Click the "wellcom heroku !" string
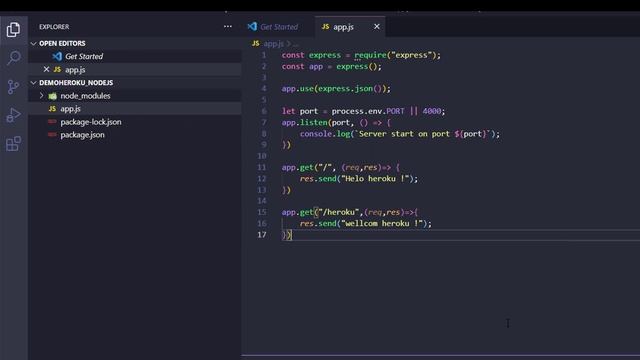This screenshot has height=360, width=640. coord(382,224)
